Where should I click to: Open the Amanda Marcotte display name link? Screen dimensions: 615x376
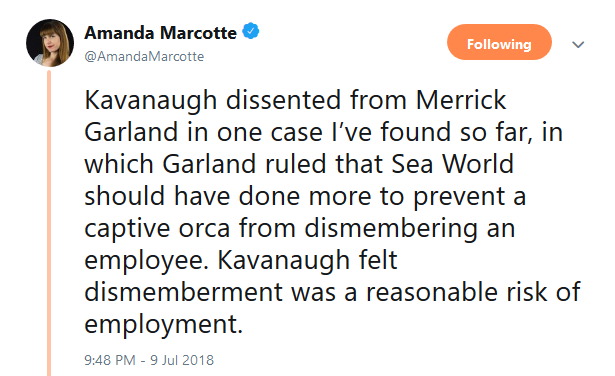pos(160,33)
